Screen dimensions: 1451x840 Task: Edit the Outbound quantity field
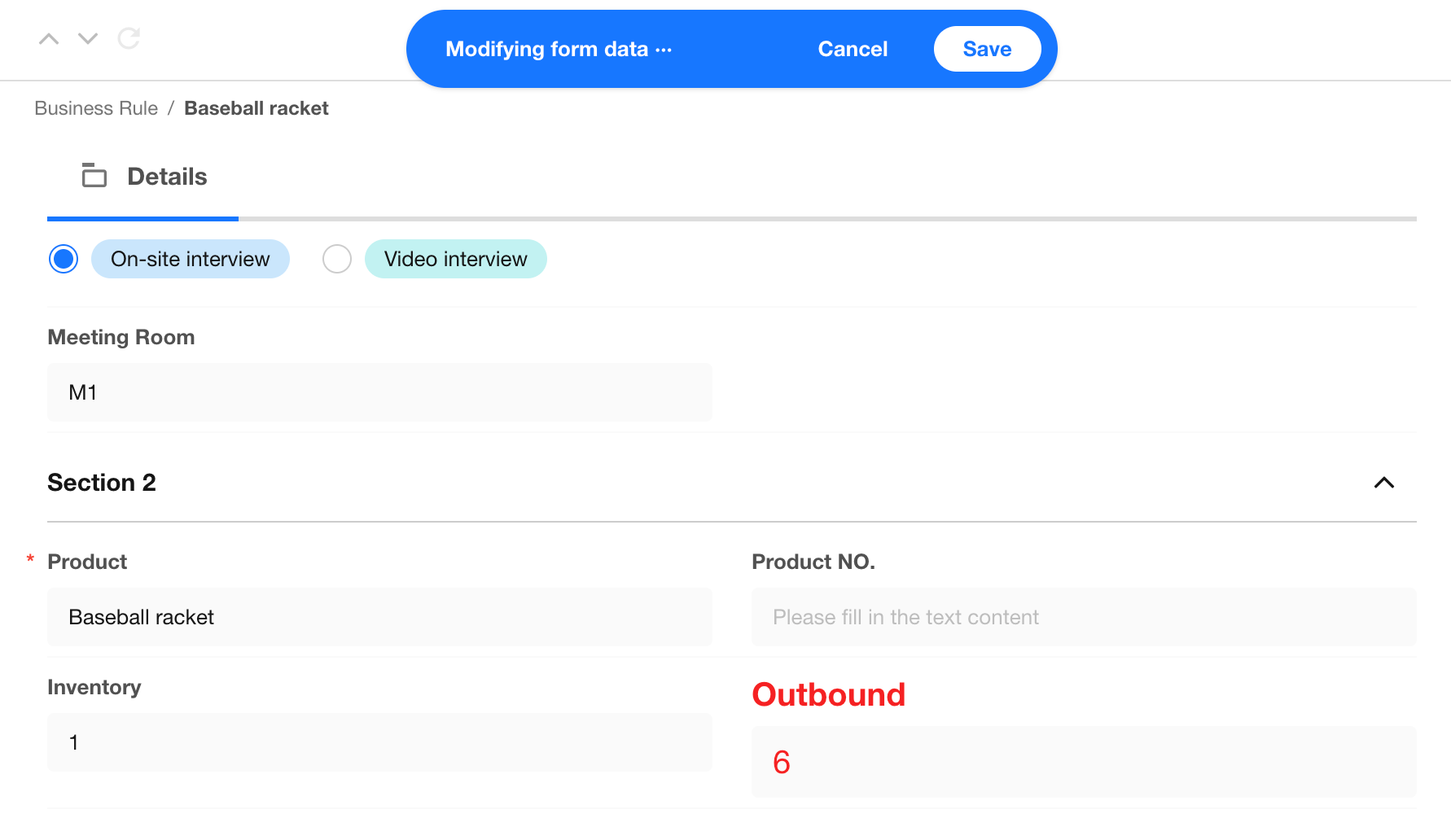[x=1083, y=762]
